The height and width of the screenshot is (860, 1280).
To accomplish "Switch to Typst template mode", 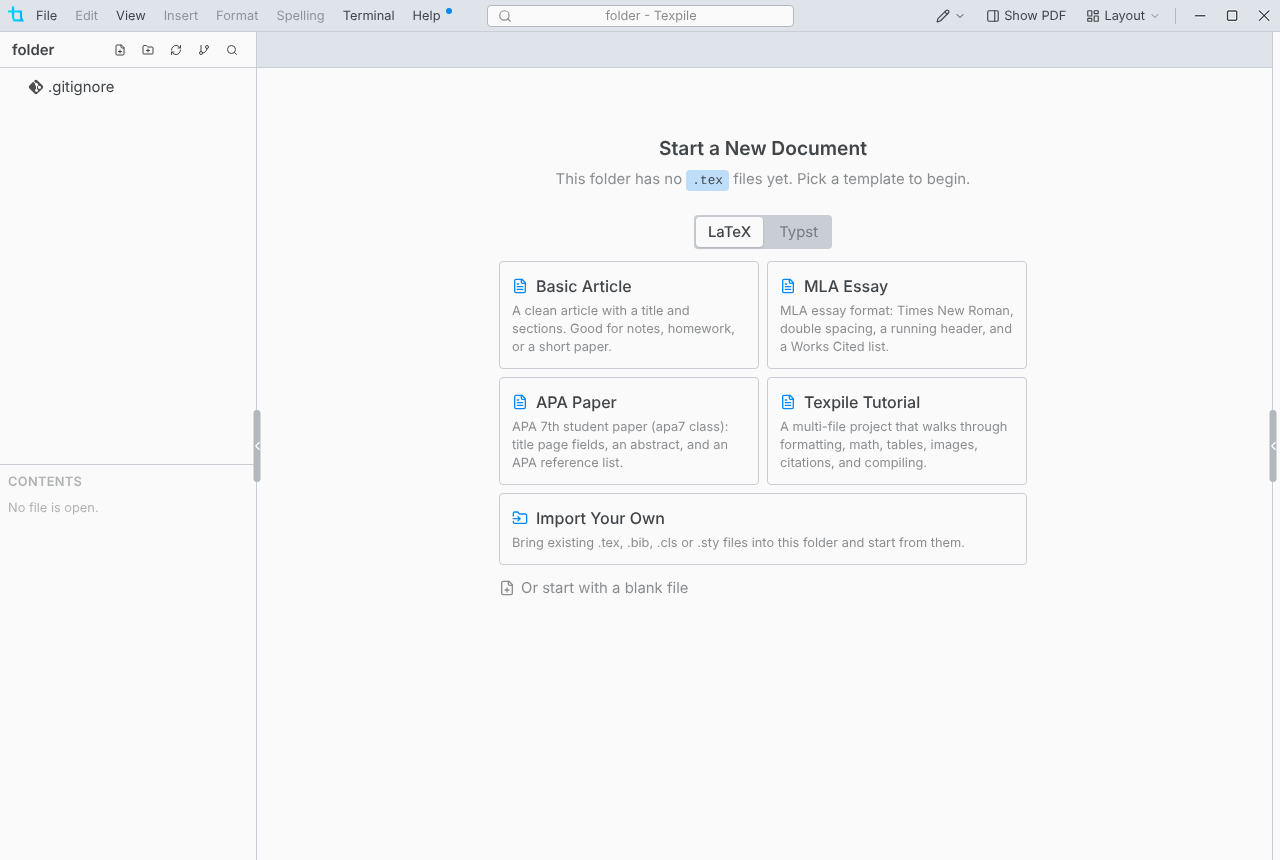I will (798, 232).
